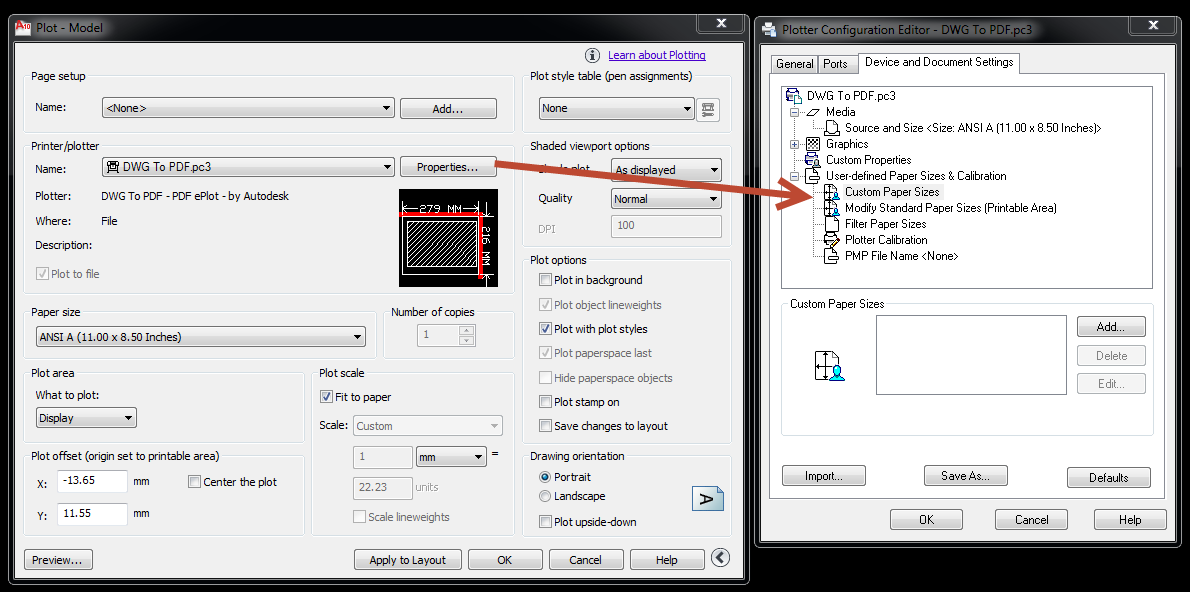Click the X plot offset field
This screenshot has height=592, width=1190.
(93, 481)
